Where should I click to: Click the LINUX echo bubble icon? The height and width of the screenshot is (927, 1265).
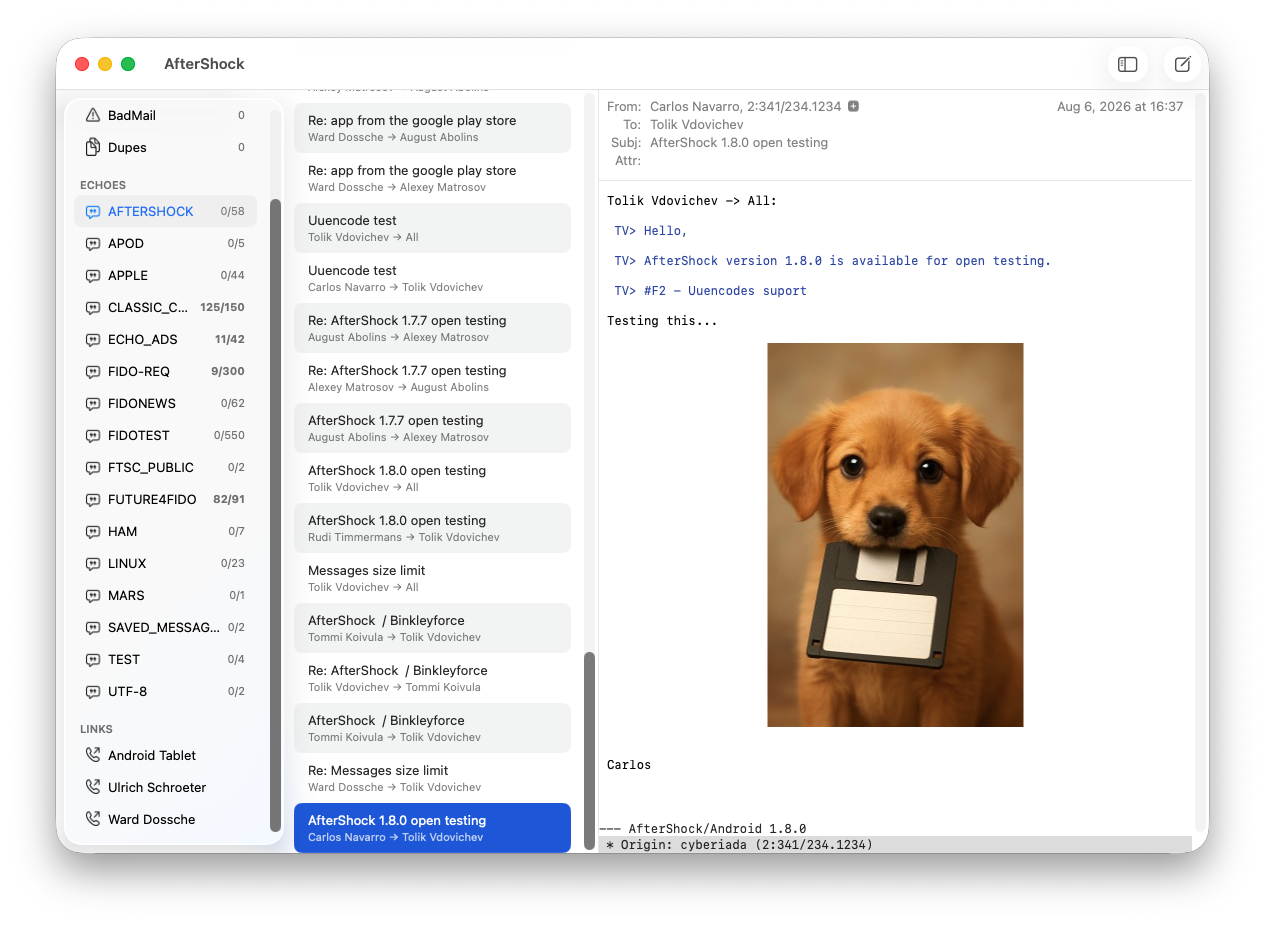[93, 563]
